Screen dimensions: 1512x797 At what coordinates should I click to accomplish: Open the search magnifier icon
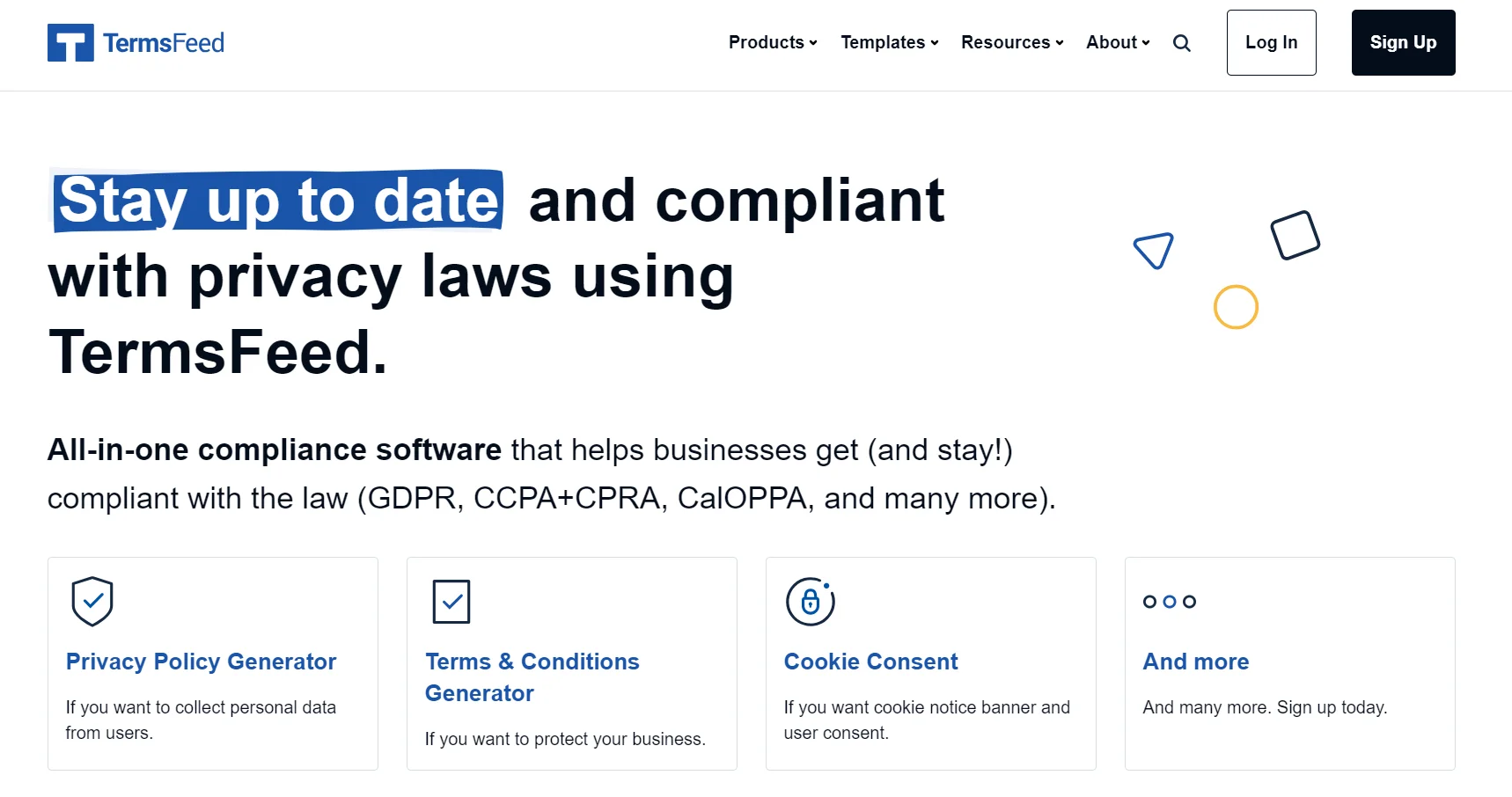point(1181,43)
